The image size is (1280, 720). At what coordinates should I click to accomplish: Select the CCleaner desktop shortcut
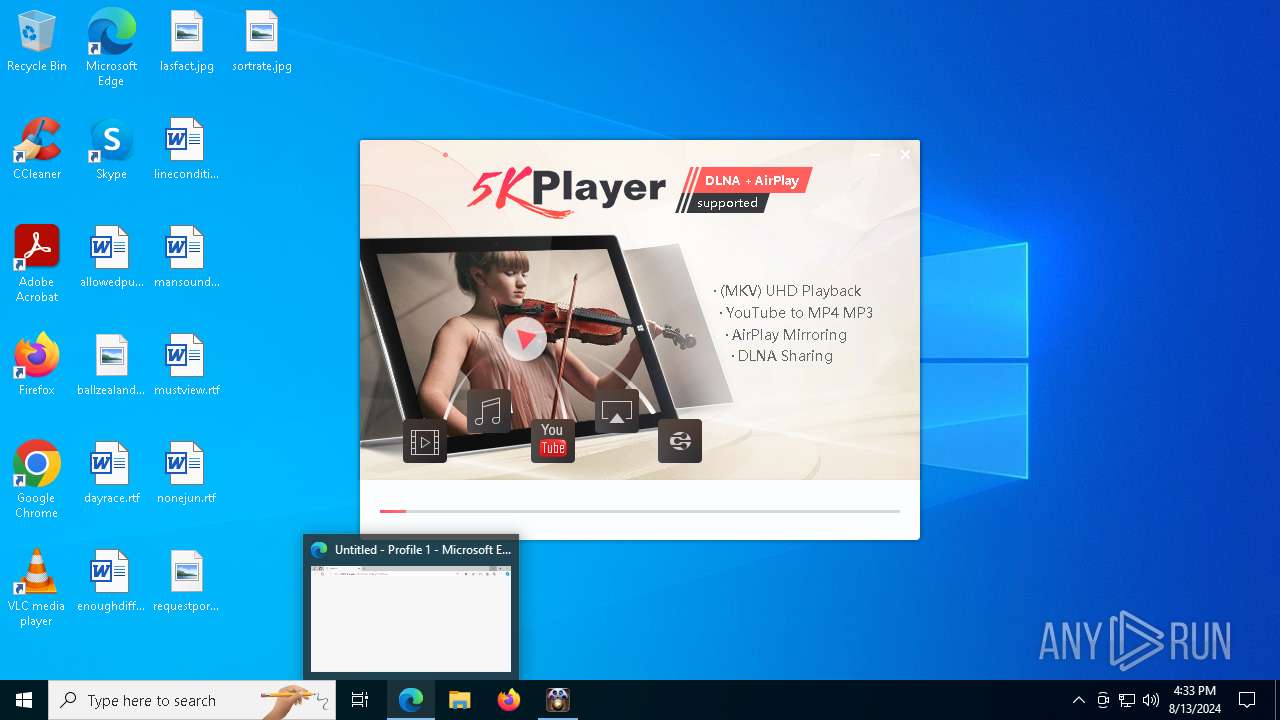pos(37,150)
